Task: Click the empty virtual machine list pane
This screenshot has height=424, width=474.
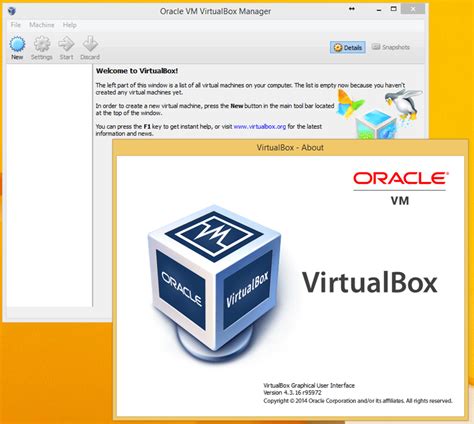Action: tap(49, 186)
